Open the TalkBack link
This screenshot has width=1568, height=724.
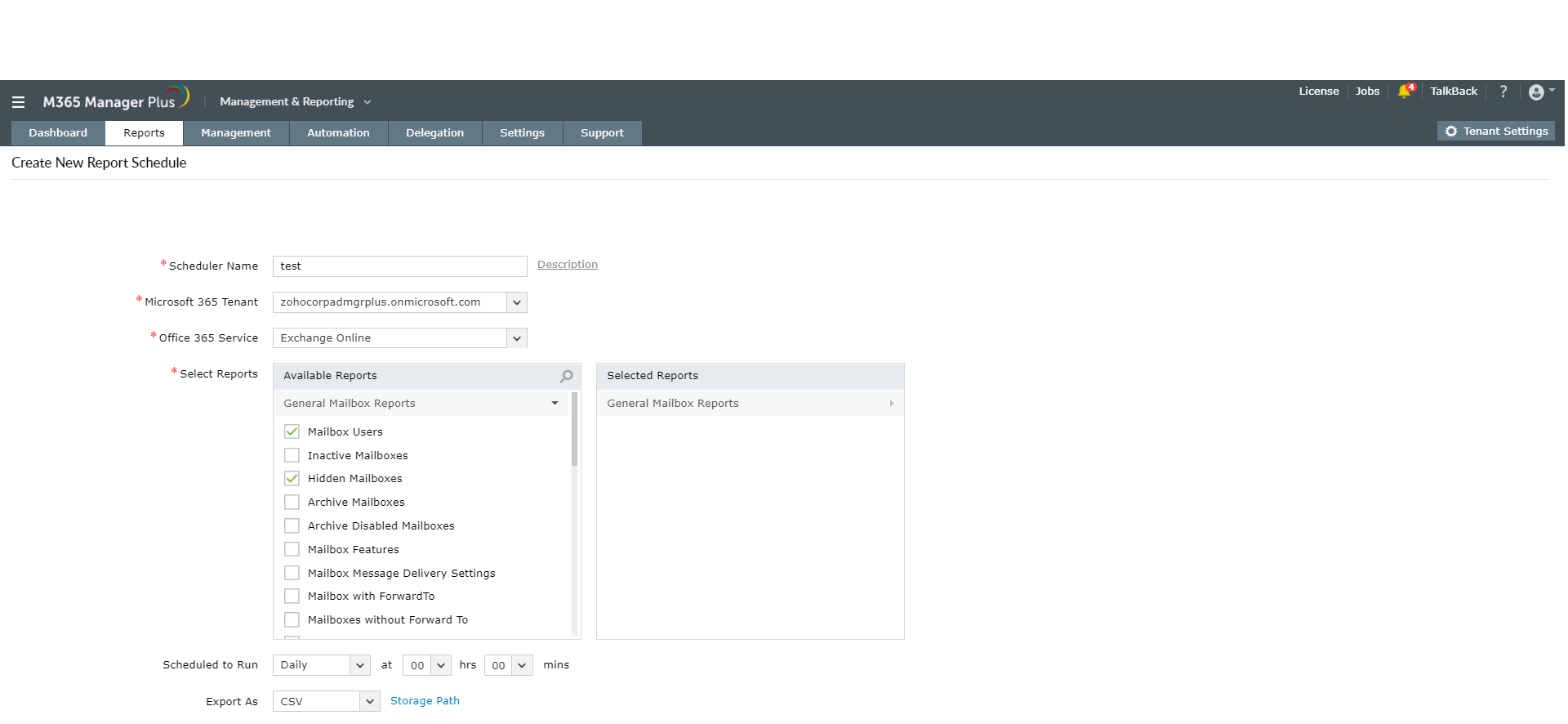click(1454, 92)
